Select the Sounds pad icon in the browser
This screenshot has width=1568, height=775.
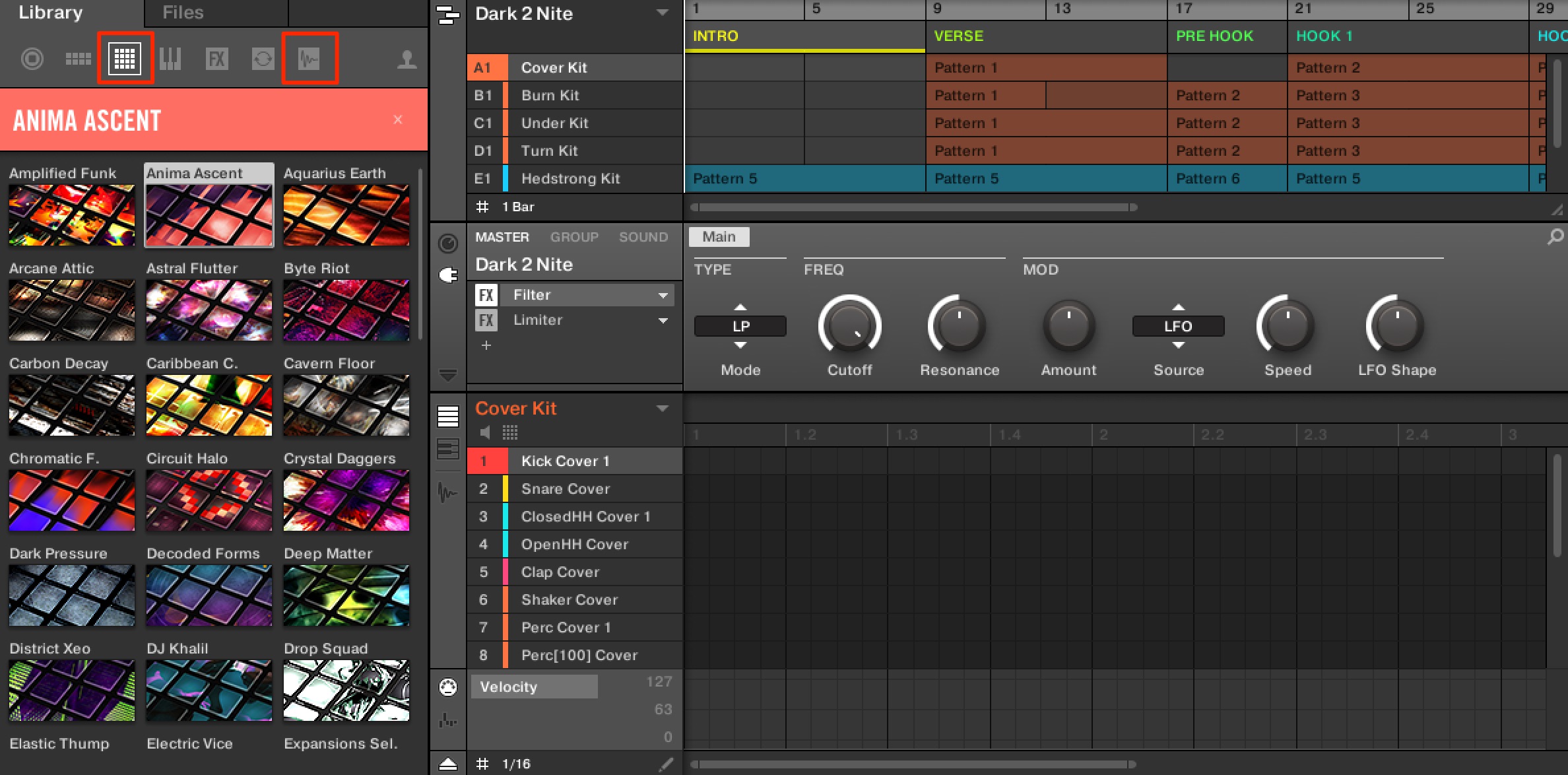click(x=125, y=59)
